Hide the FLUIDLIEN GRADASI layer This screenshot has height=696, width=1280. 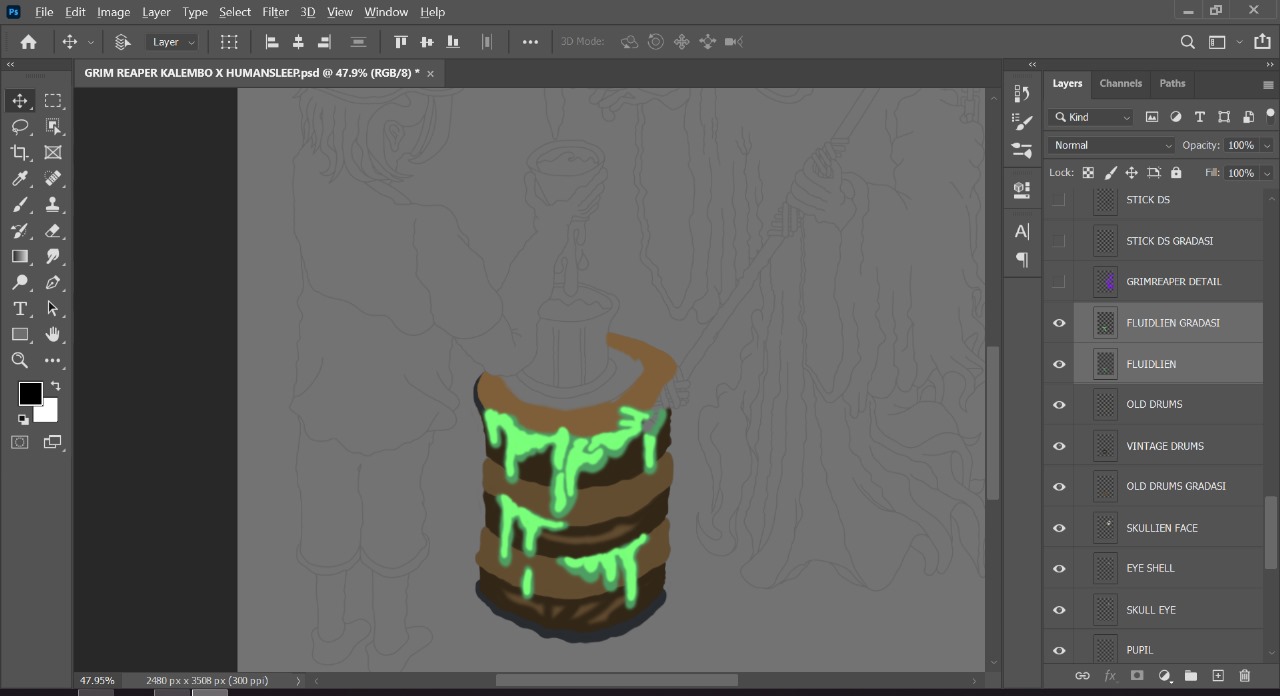coord(1059,323)
